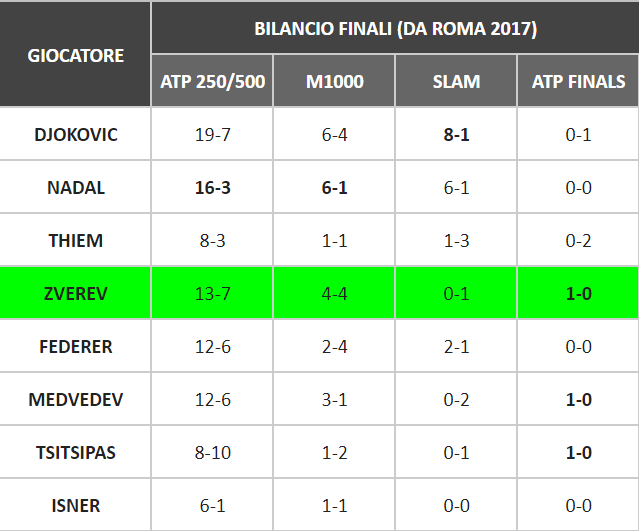Screen dimensions: 639x531
Task: Click the GIOCATORE column header
Action: coord(75,54)
